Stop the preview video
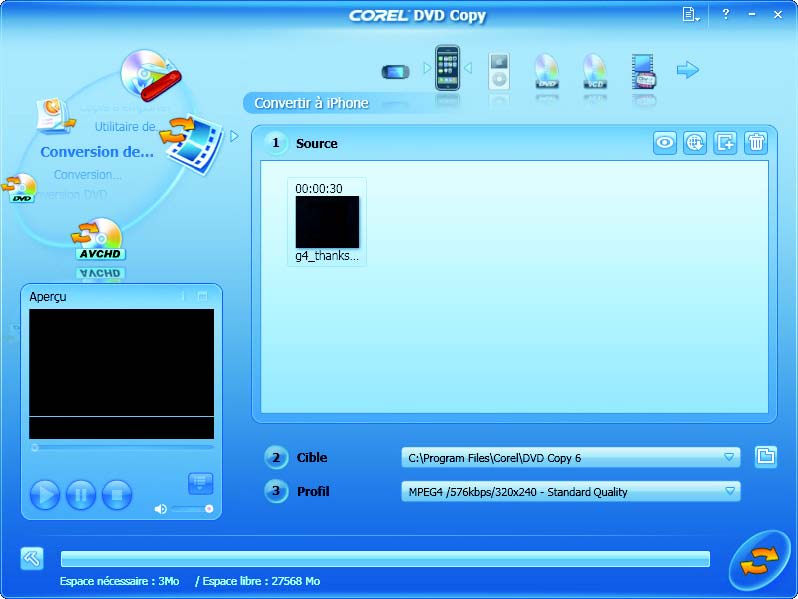The width and height of the screenshot is (798, 599). (x=117, y=494)
